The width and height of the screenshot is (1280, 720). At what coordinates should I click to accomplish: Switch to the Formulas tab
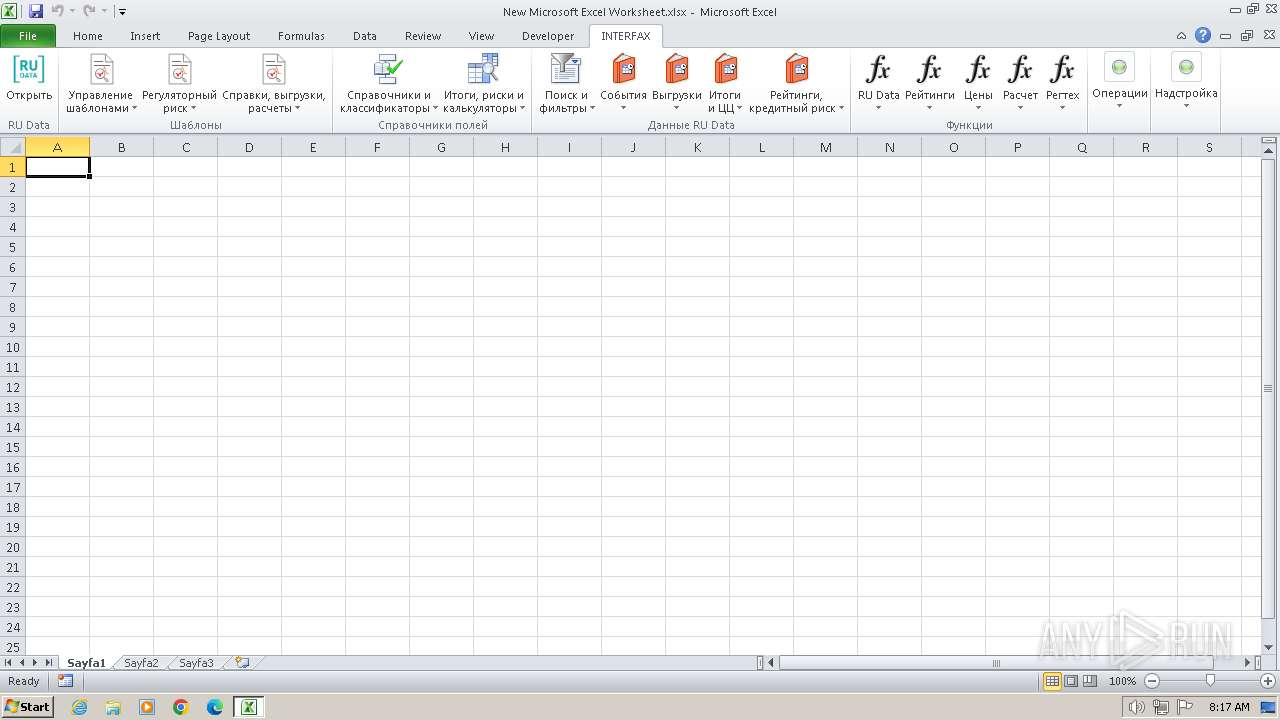point(301,36)
